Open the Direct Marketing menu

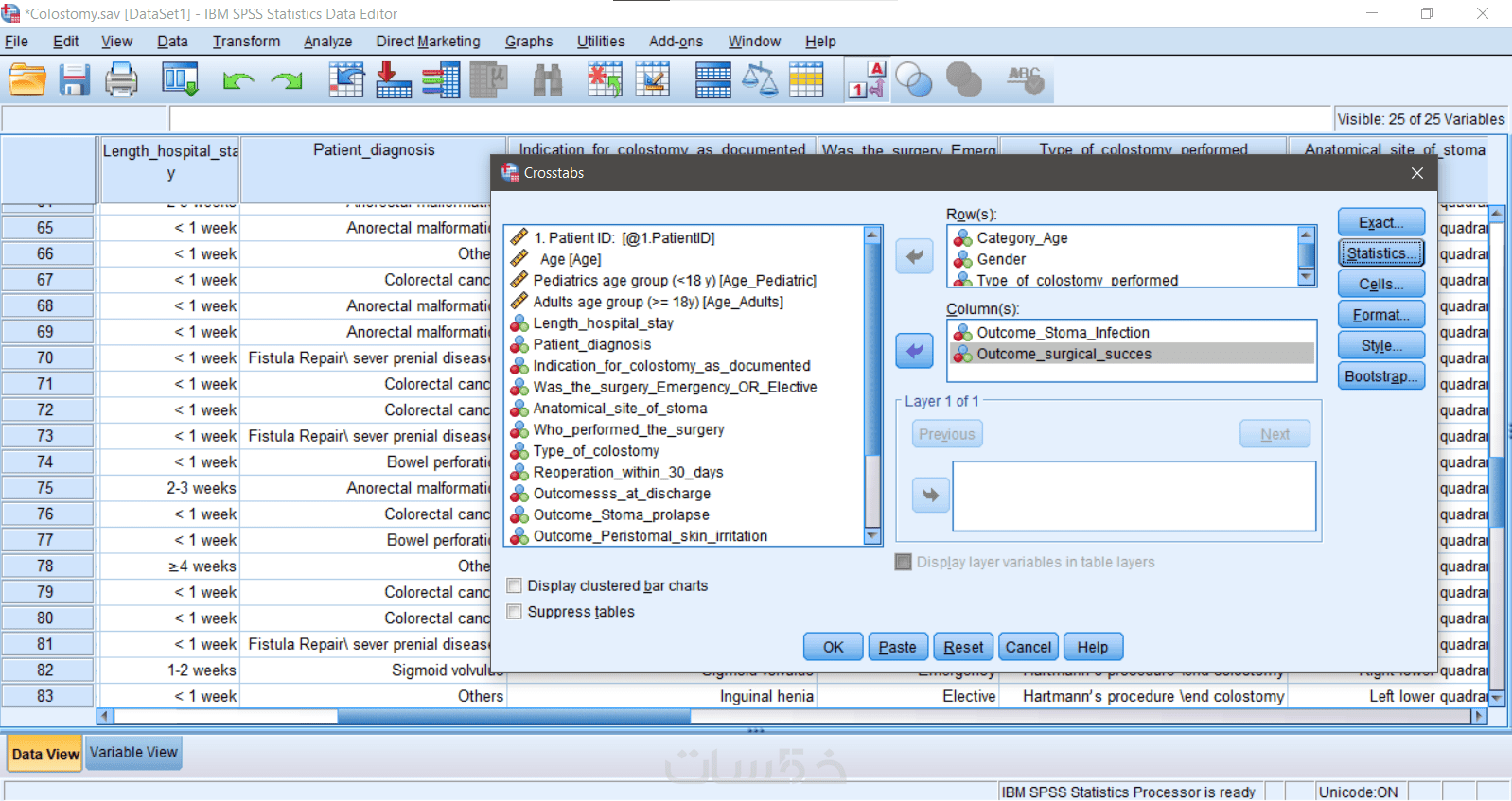pos(428,42)
